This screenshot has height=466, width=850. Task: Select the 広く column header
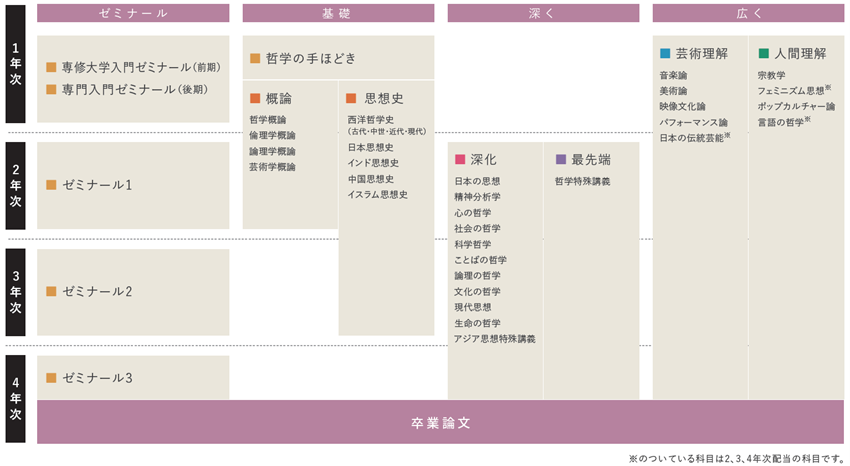(746, 13)
